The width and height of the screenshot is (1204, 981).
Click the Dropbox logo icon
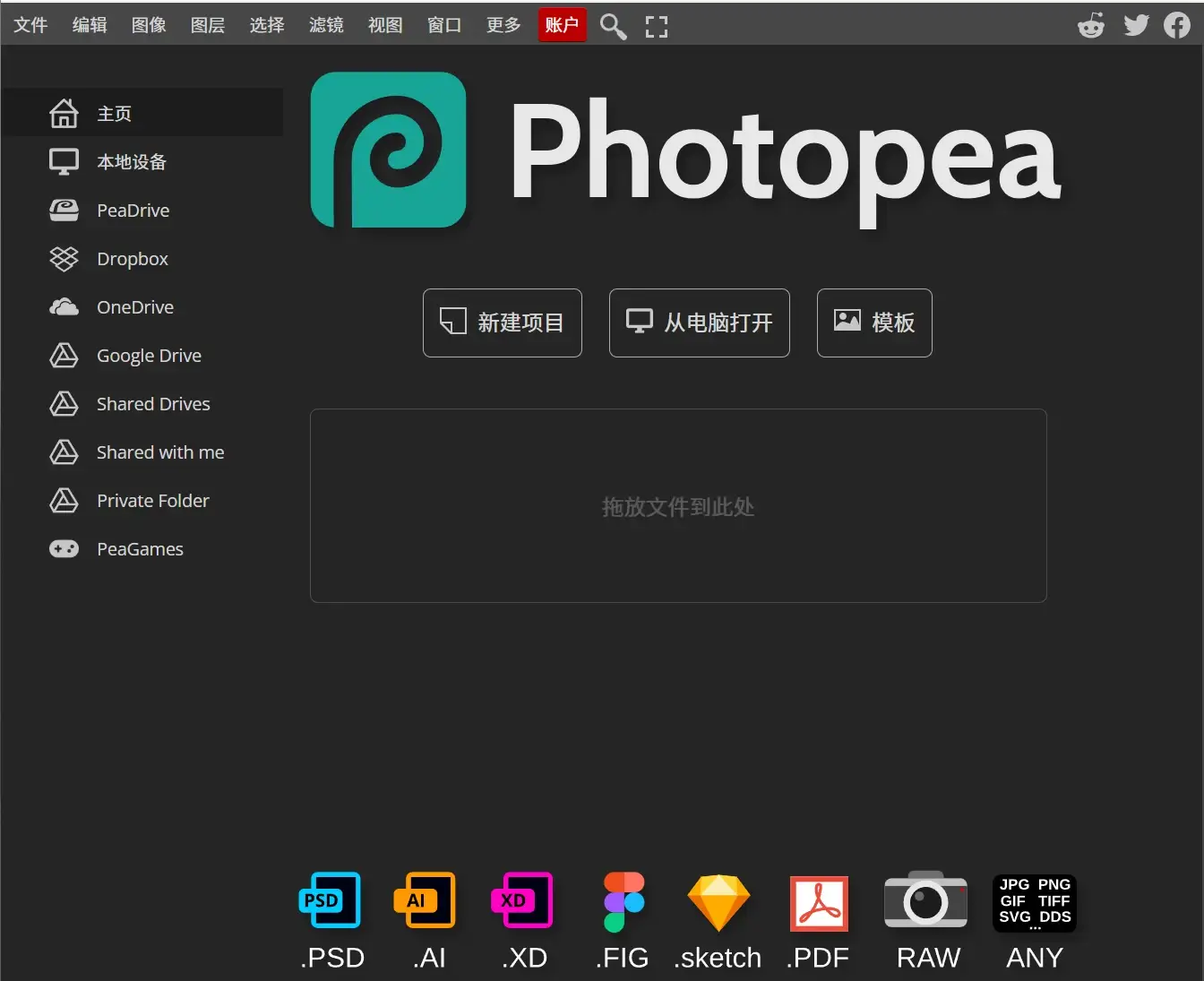[x=64, y=259]
